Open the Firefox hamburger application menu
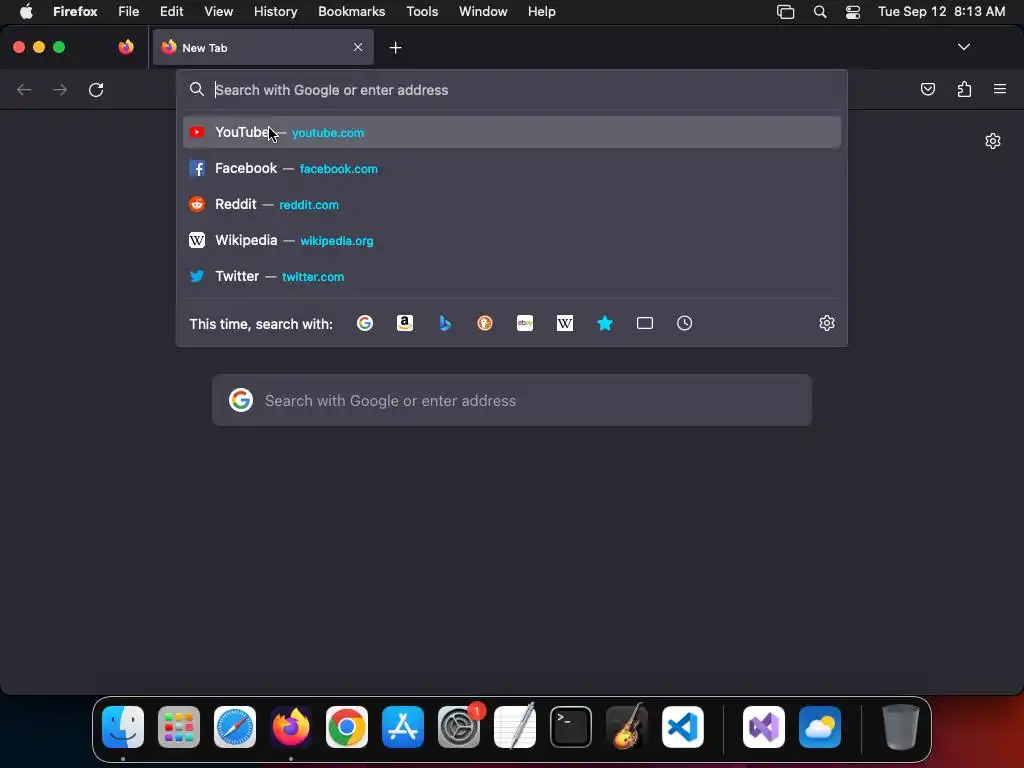 coord(1000,89)
